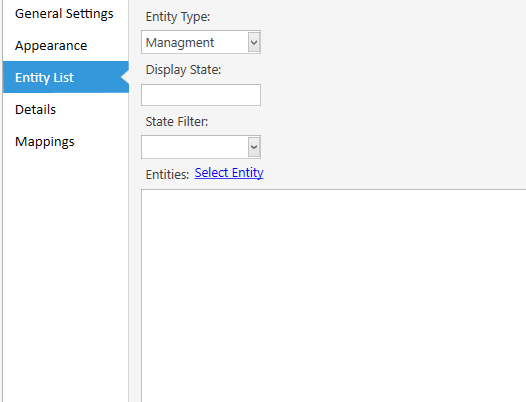Focus the Display State text field
This screenshot has height=402, width=526.
pyautogui.click(x=201, y=95)
